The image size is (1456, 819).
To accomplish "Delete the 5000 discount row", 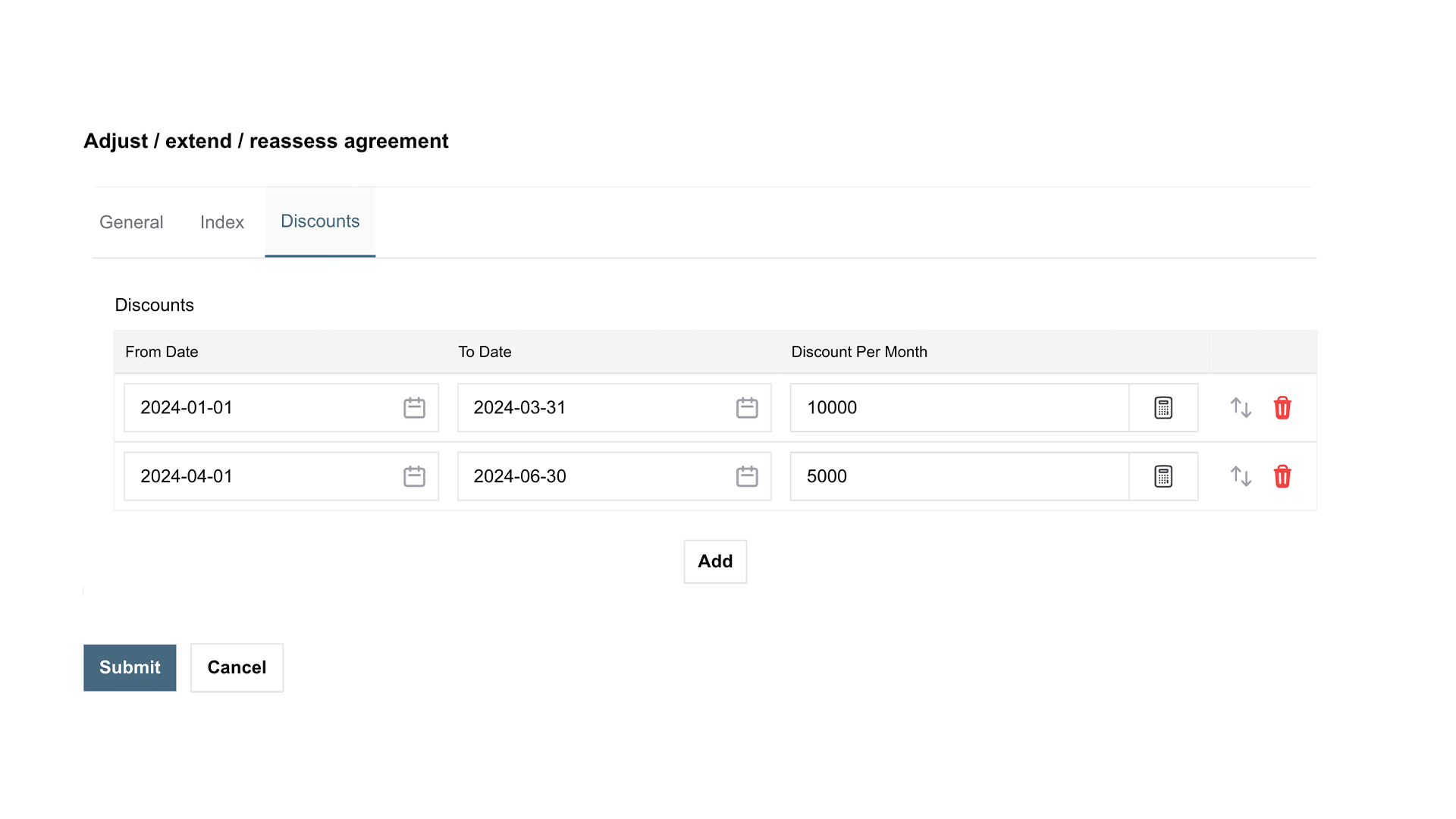I will click(1282, 476).
